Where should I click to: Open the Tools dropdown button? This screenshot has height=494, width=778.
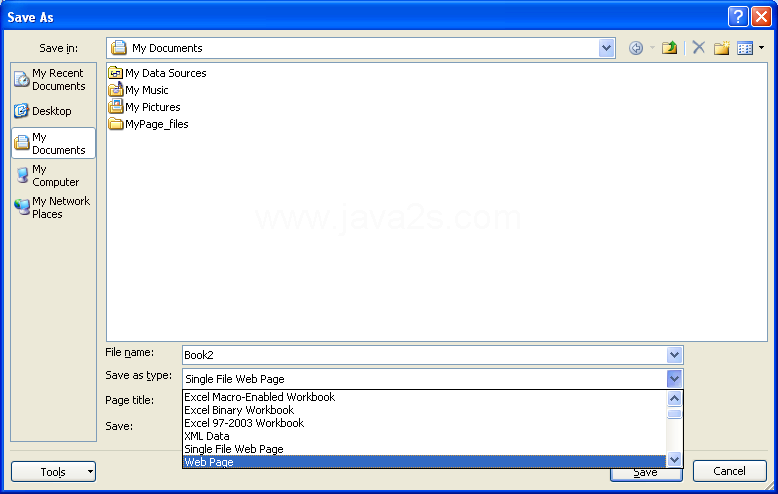pos(53,472)
